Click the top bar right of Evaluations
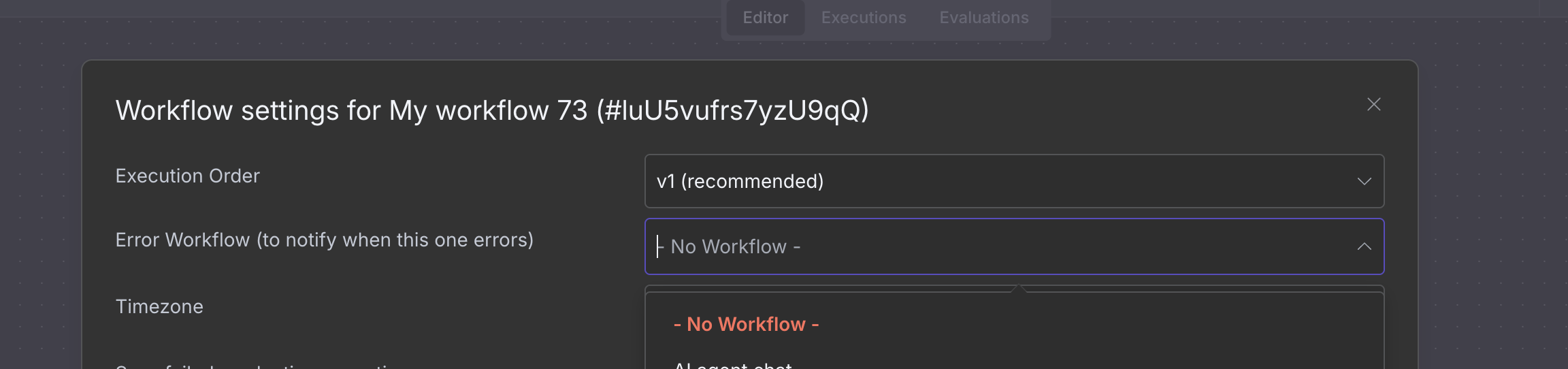 (1293, 10)
